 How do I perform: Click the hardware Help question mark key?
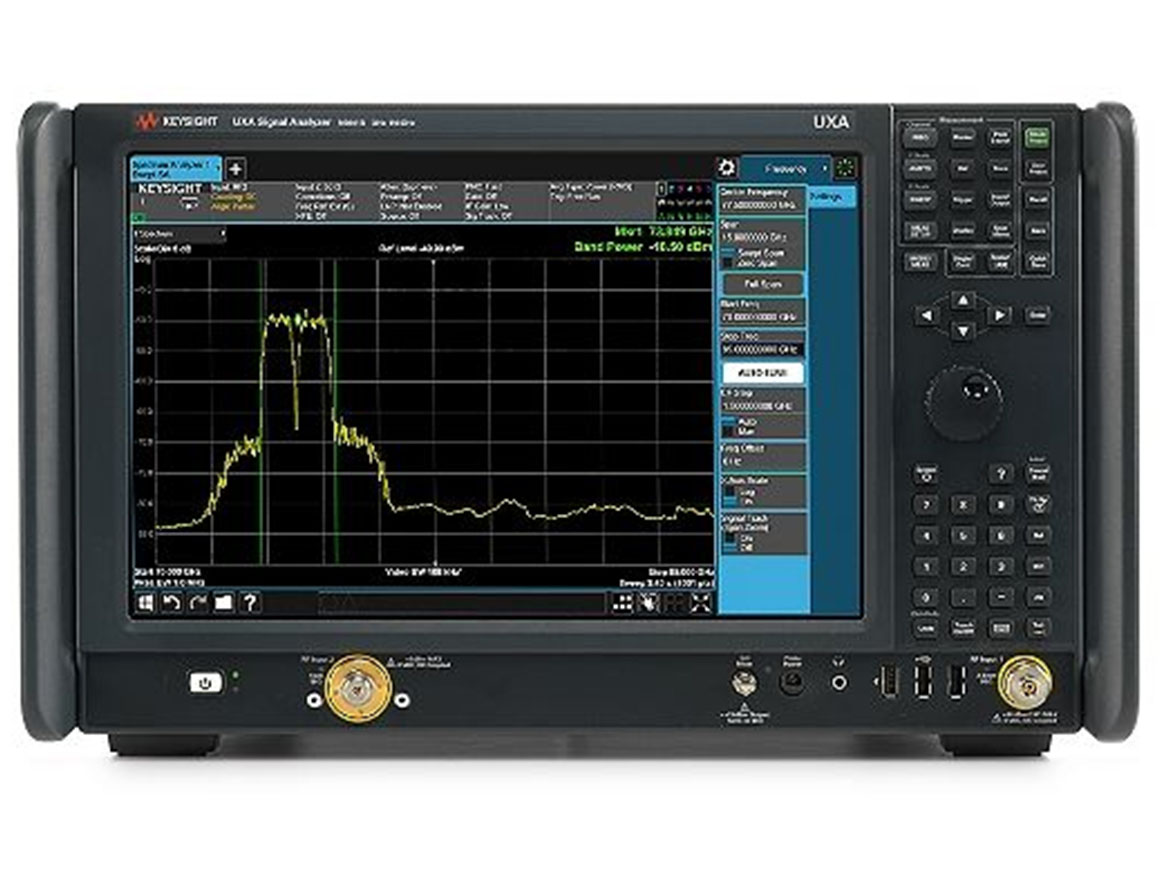[1001, 473]
